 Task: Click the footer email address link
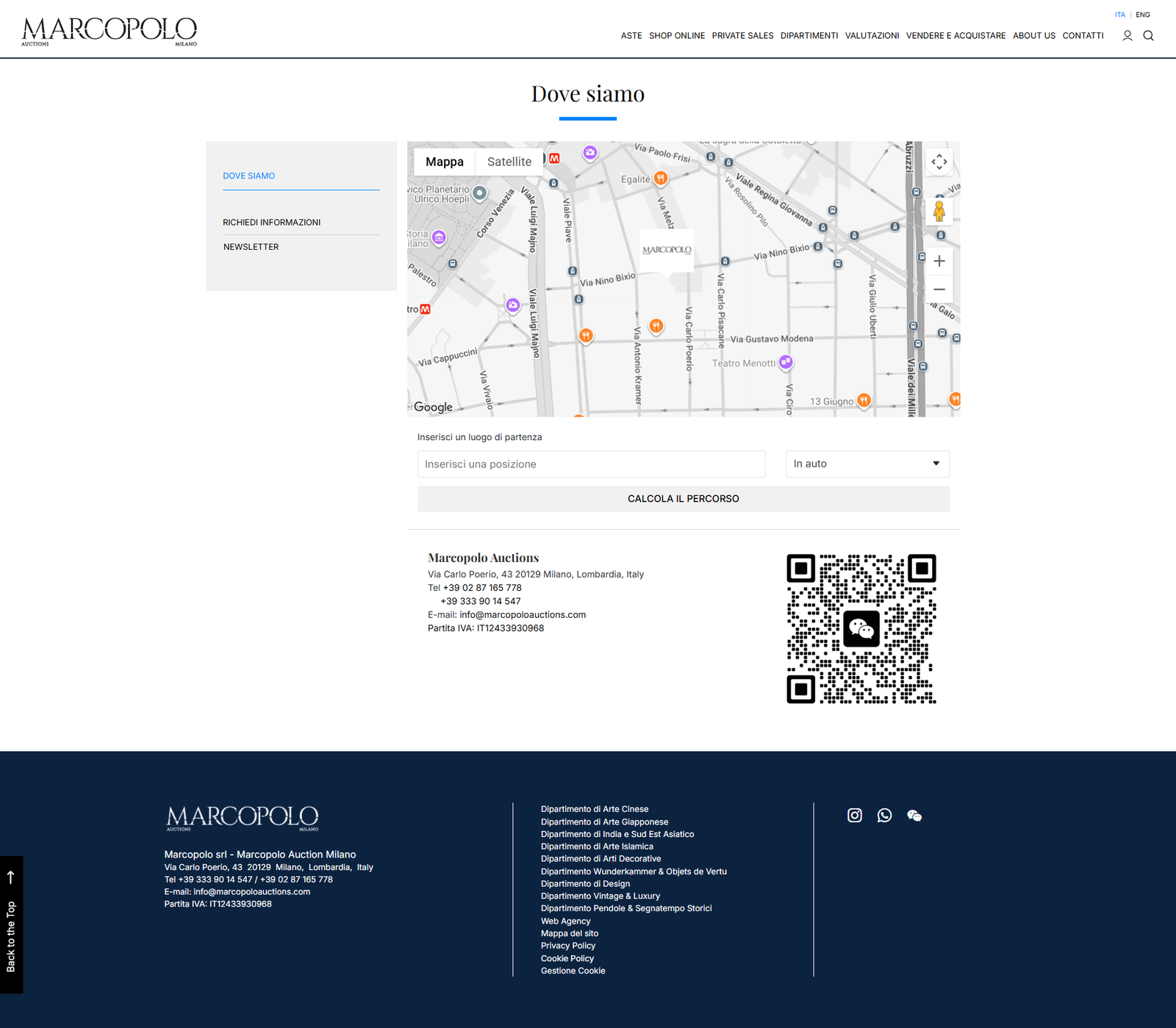pos(252,892)
